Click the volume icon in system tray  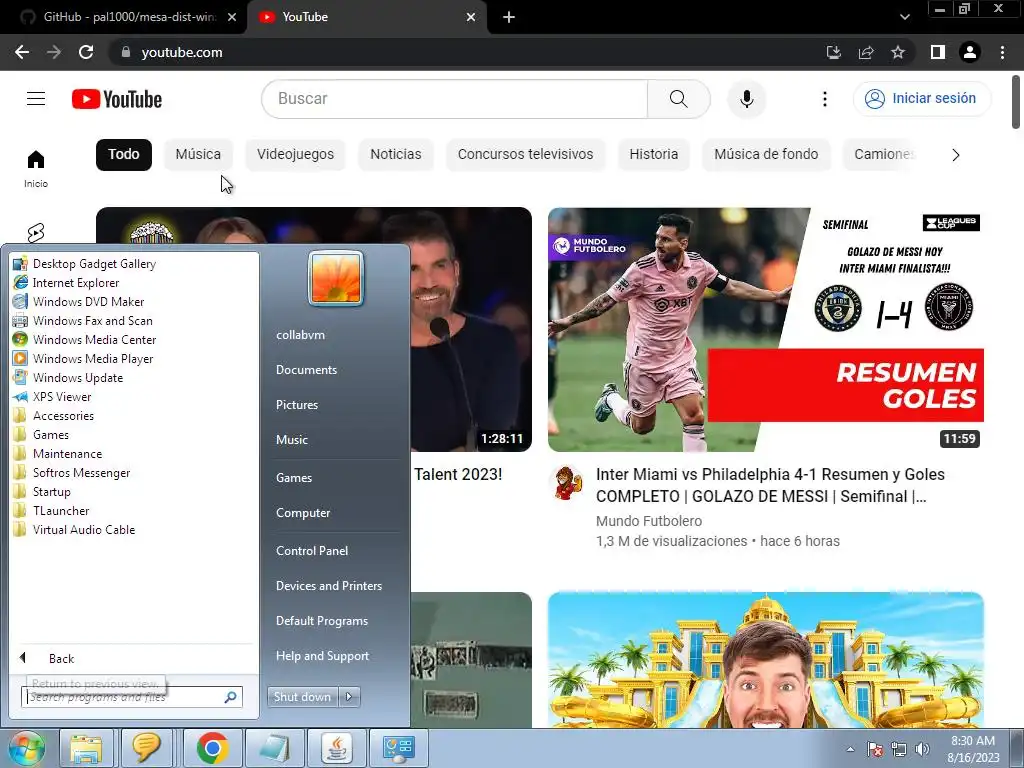coord(922,749)
